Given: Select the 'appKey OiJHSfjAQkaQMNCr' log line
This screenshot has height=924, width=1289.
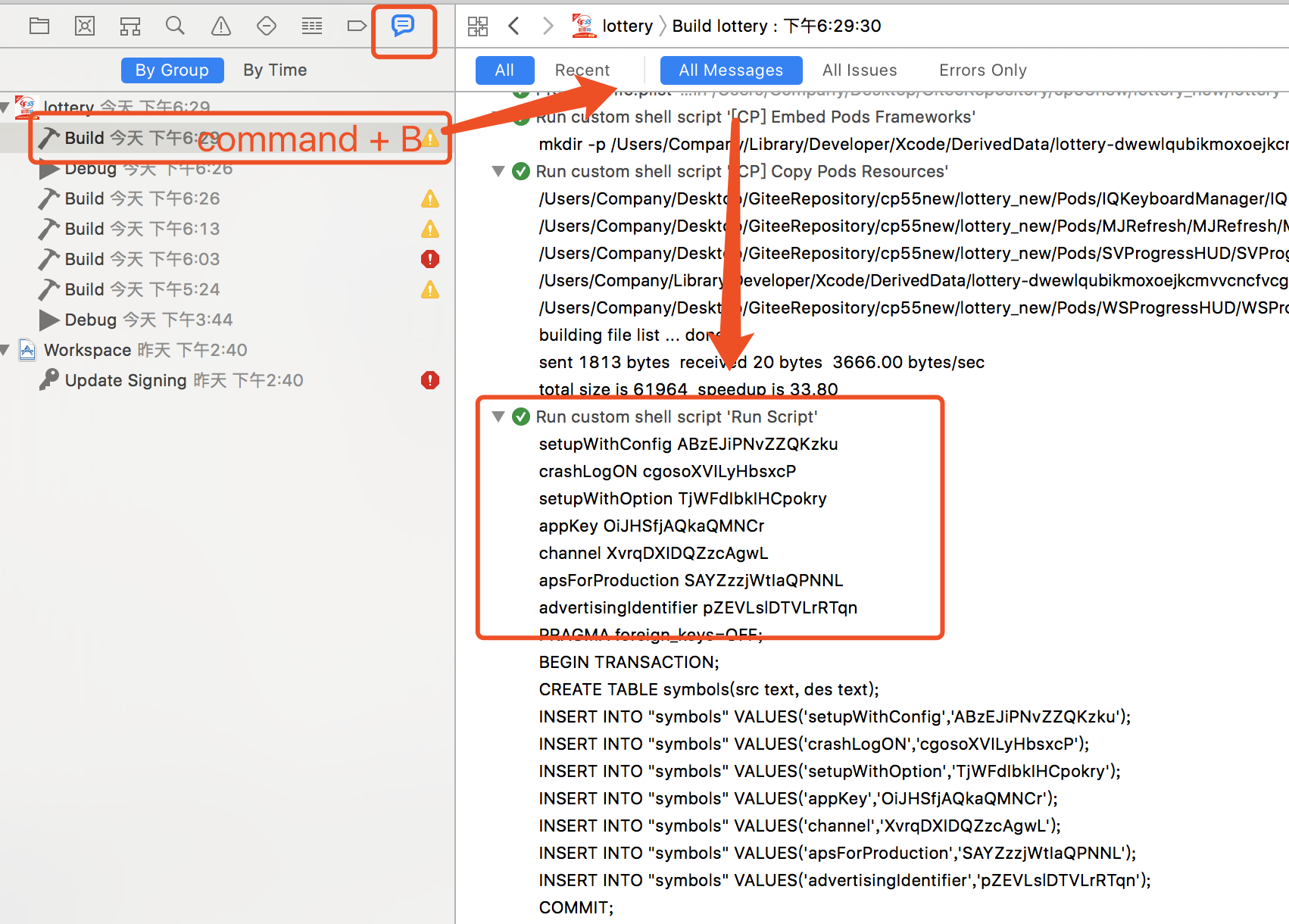Looking at the screenshot, I should coord(651,526).
